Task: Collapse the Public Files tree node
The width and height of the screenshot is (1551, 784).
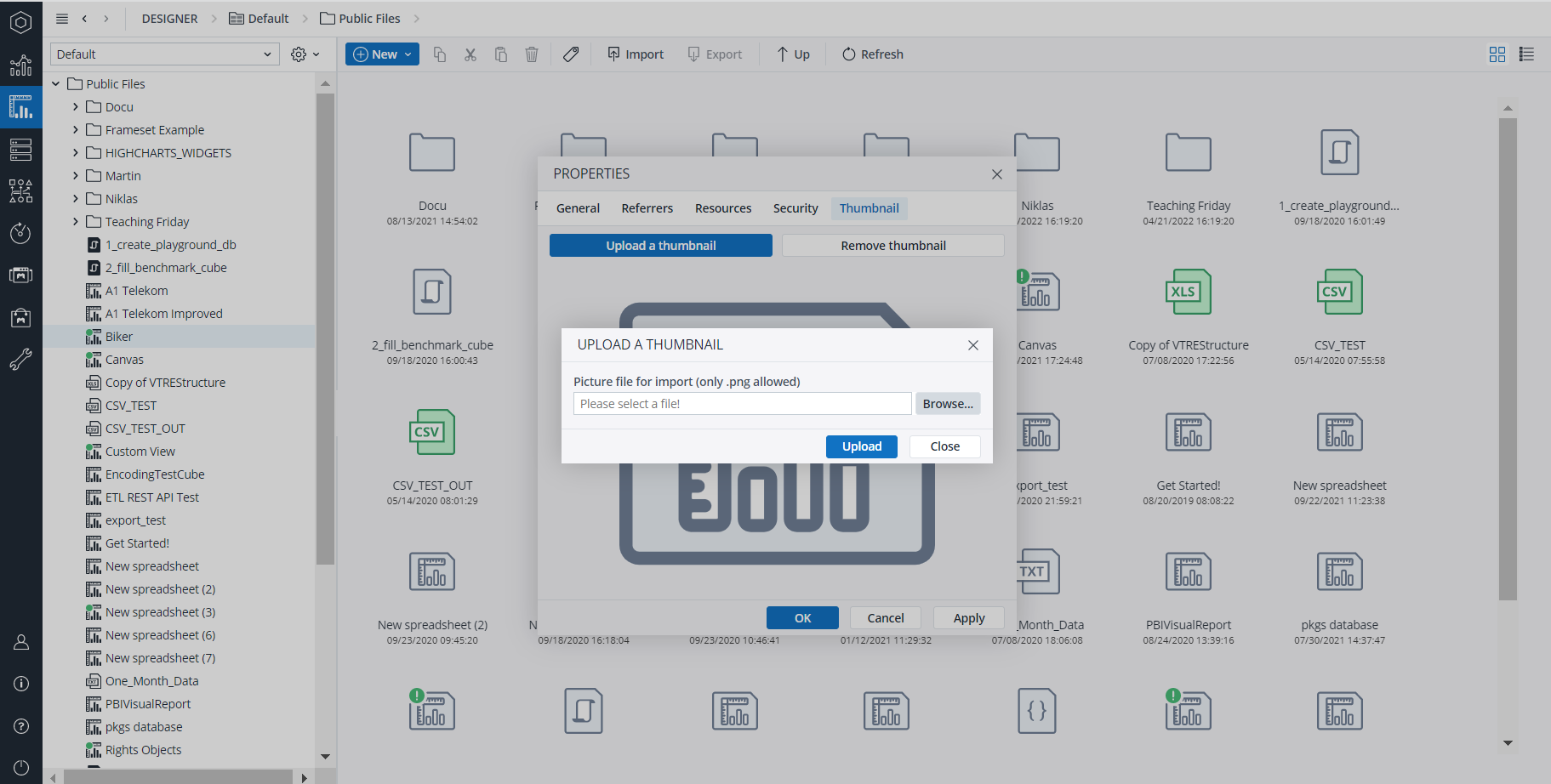Action: [x=55, y=83]
